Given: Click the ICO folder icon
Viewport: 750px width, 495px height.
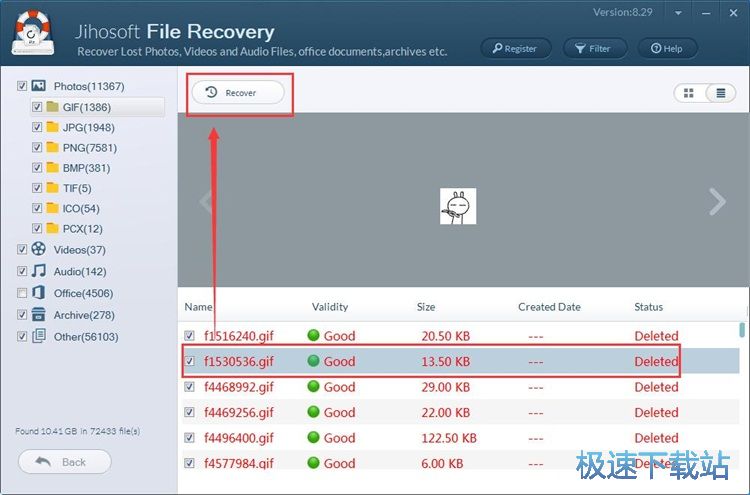Looking at the screenshot, I should tap(53, 208).
